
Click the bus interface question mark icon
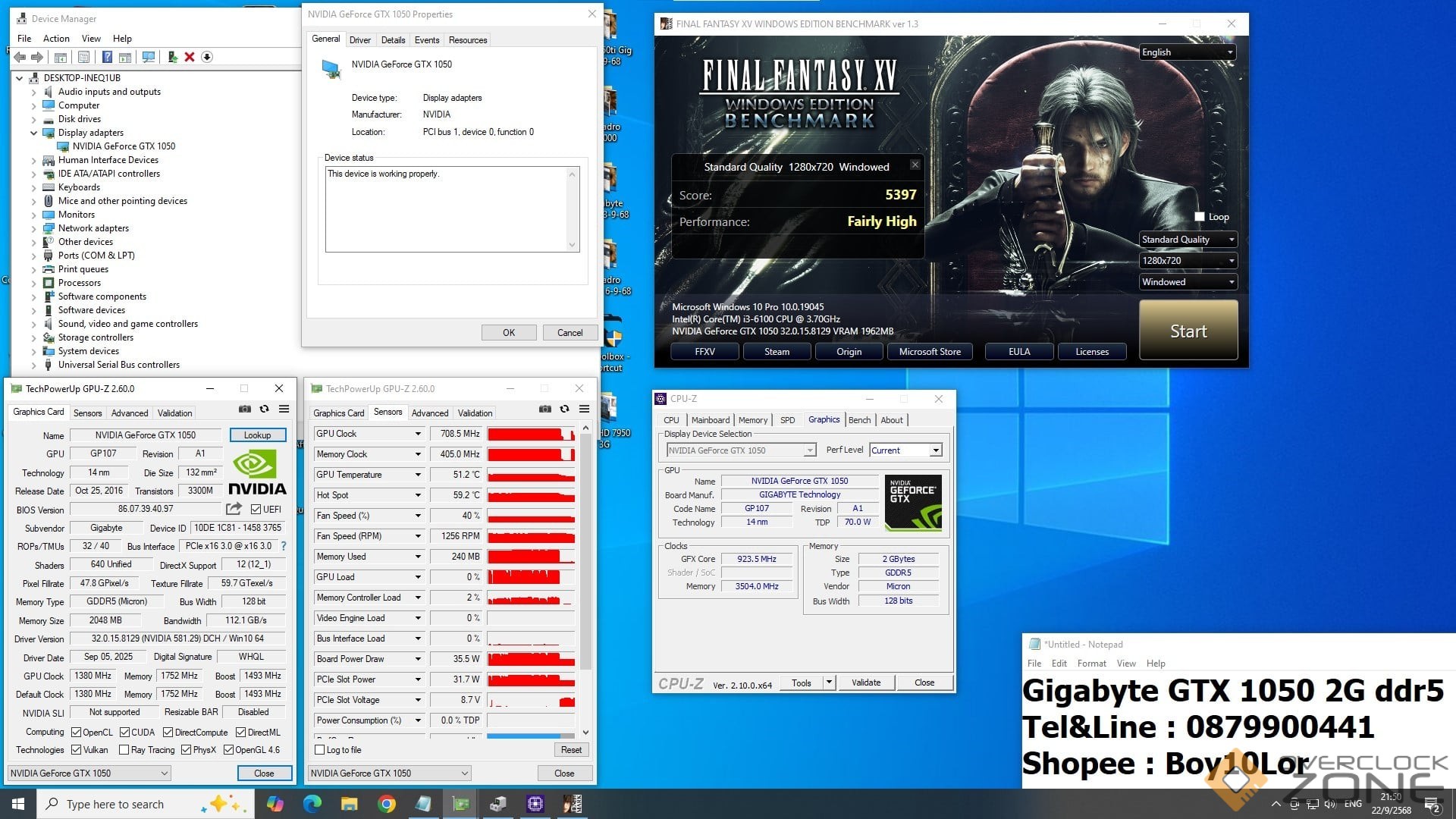point(284,546)
